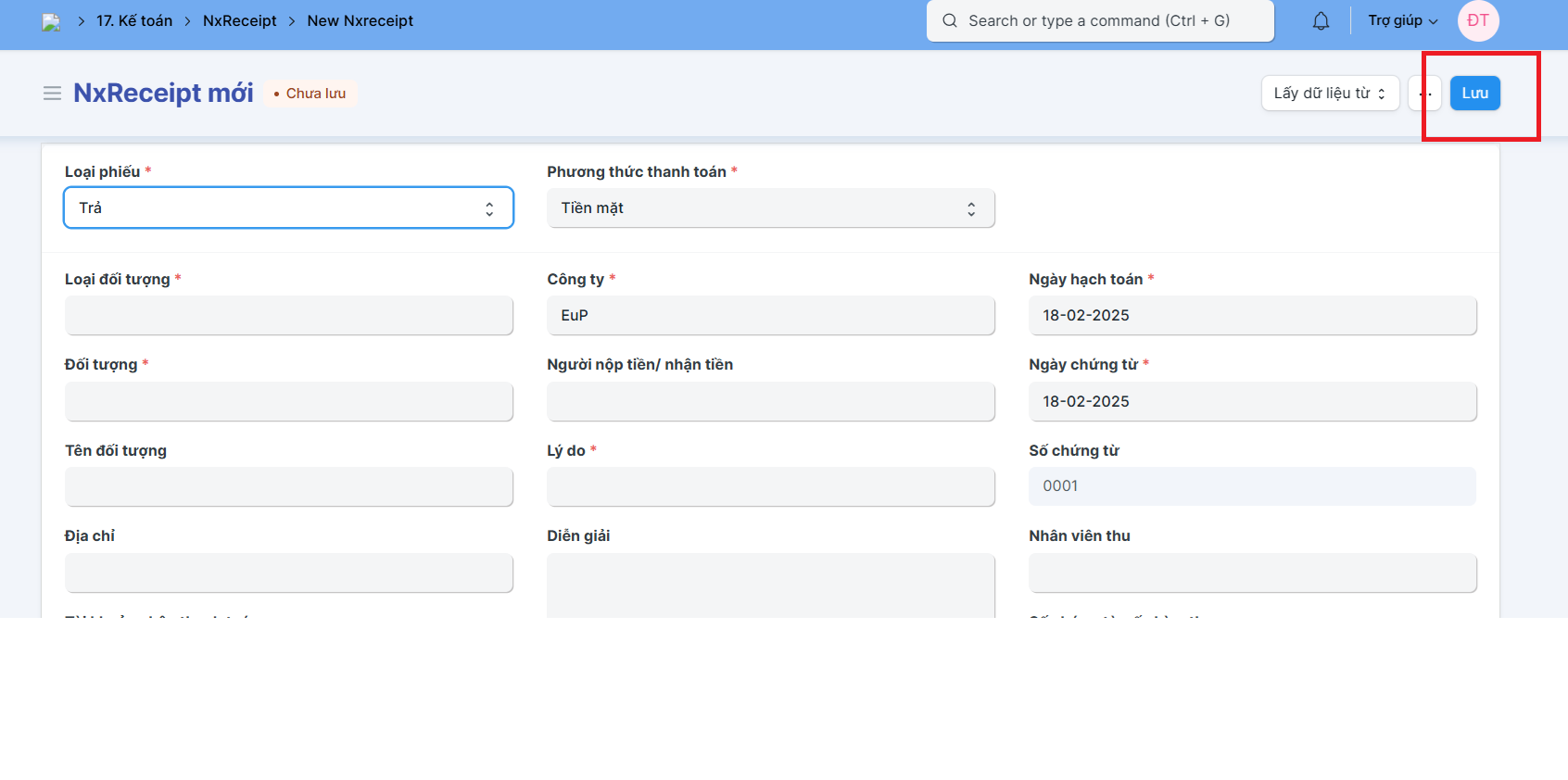Select the Công ty field
Viewport: 1568px width, 780px height.
770,316
